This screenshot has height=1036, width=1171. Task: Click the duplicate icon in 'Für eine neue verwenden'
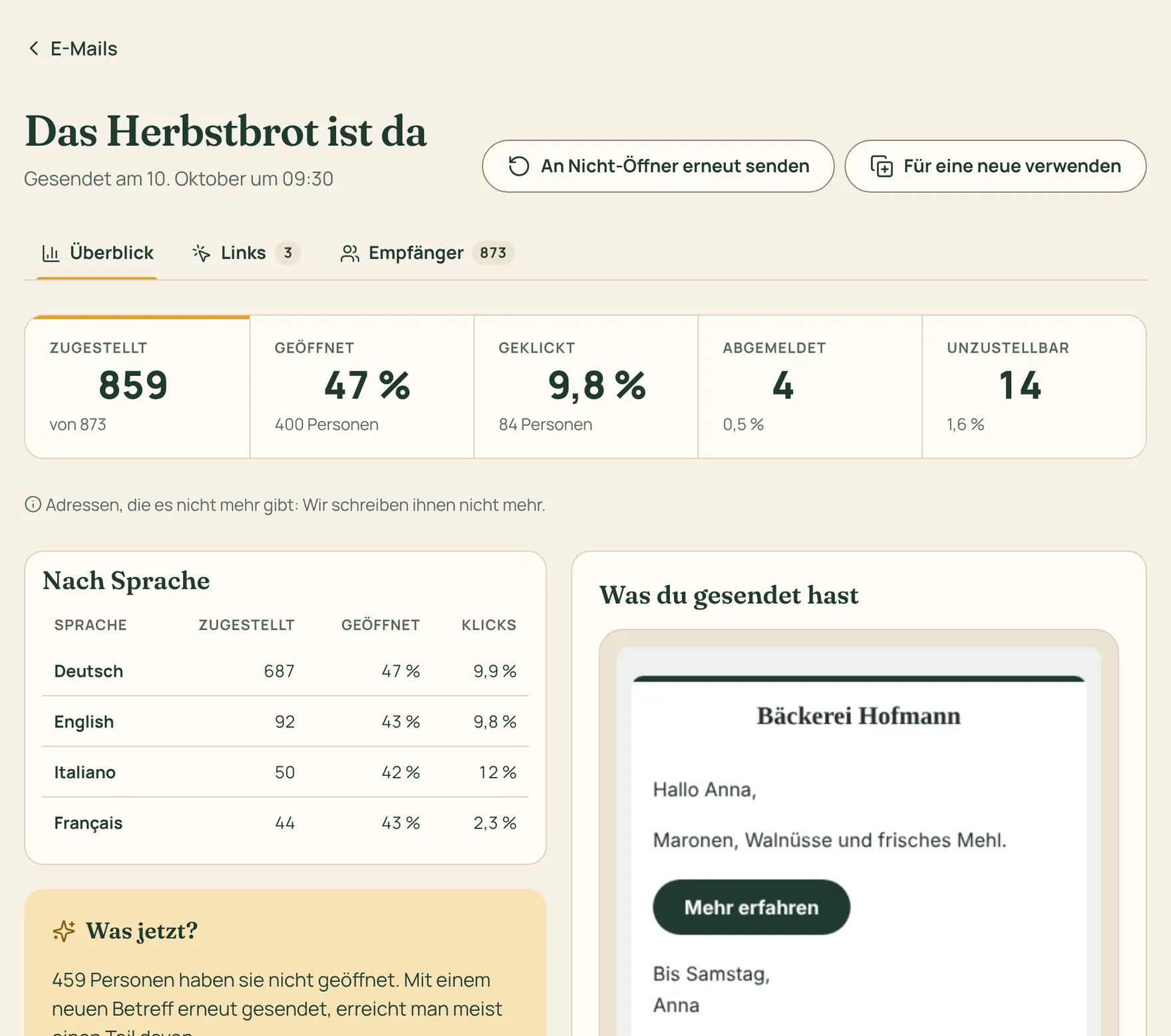tap(882, 166)
